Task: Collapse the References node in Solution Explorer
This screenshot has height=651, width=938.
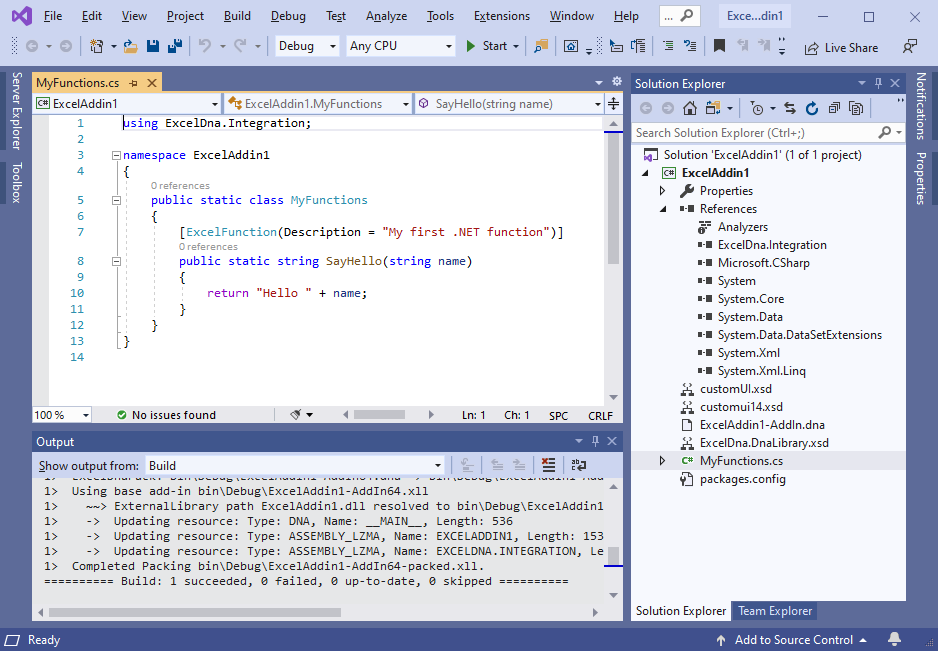Action: (x=662, y=209)
